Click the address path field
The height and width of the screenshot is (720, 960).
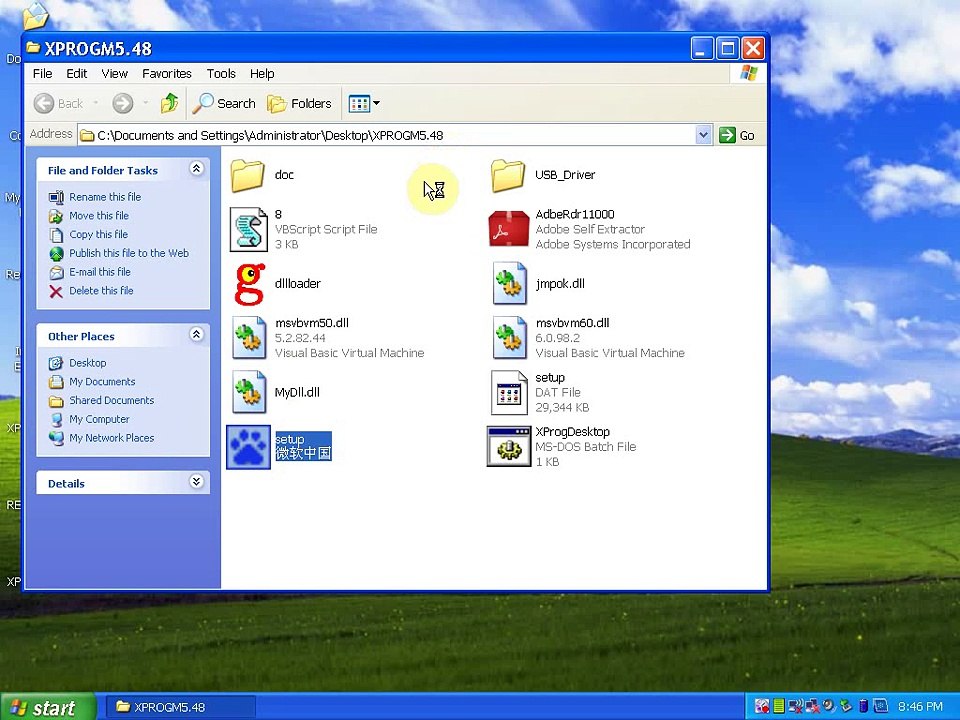click(388, 135)
